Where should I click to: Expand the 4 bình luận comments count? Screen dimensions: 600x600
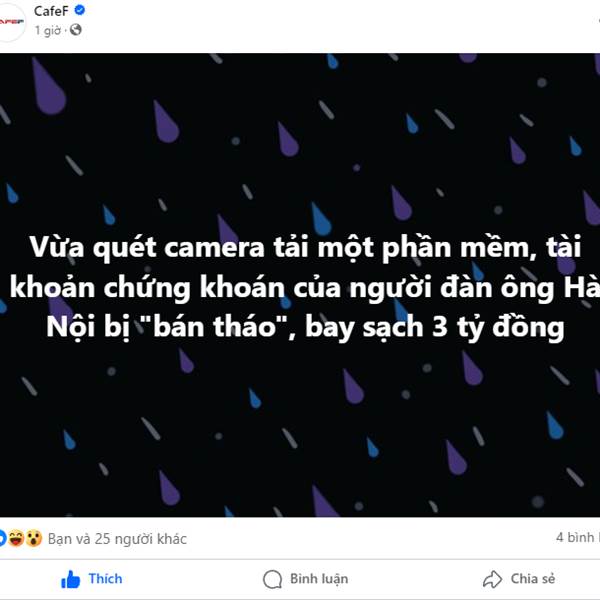click(x=578, y=537)
